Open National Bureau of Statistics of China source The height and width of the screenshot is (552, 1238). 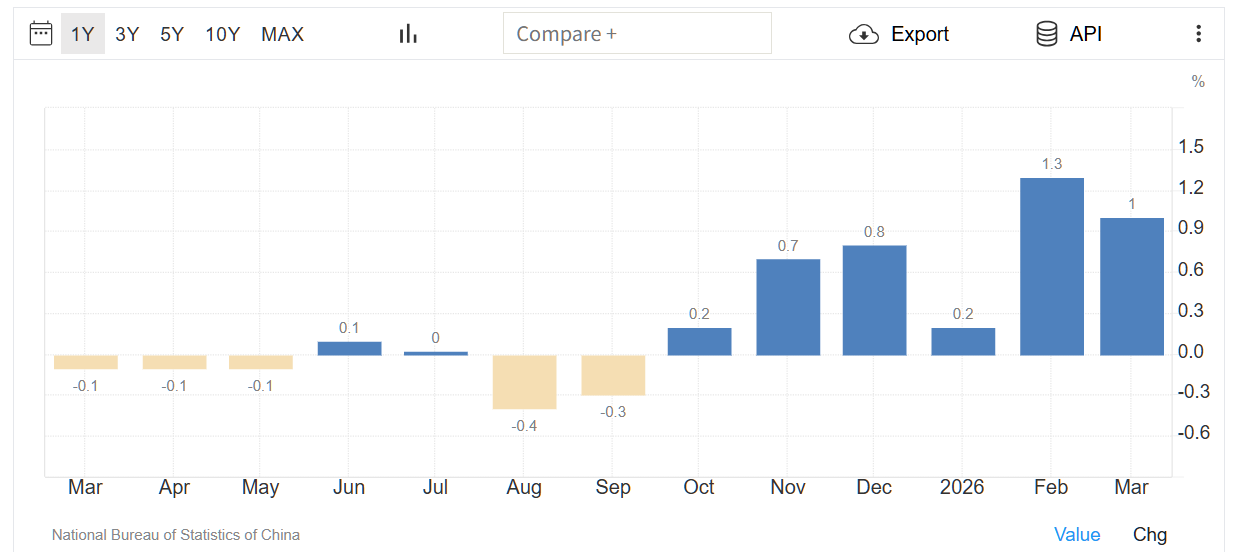coord(176,535)
